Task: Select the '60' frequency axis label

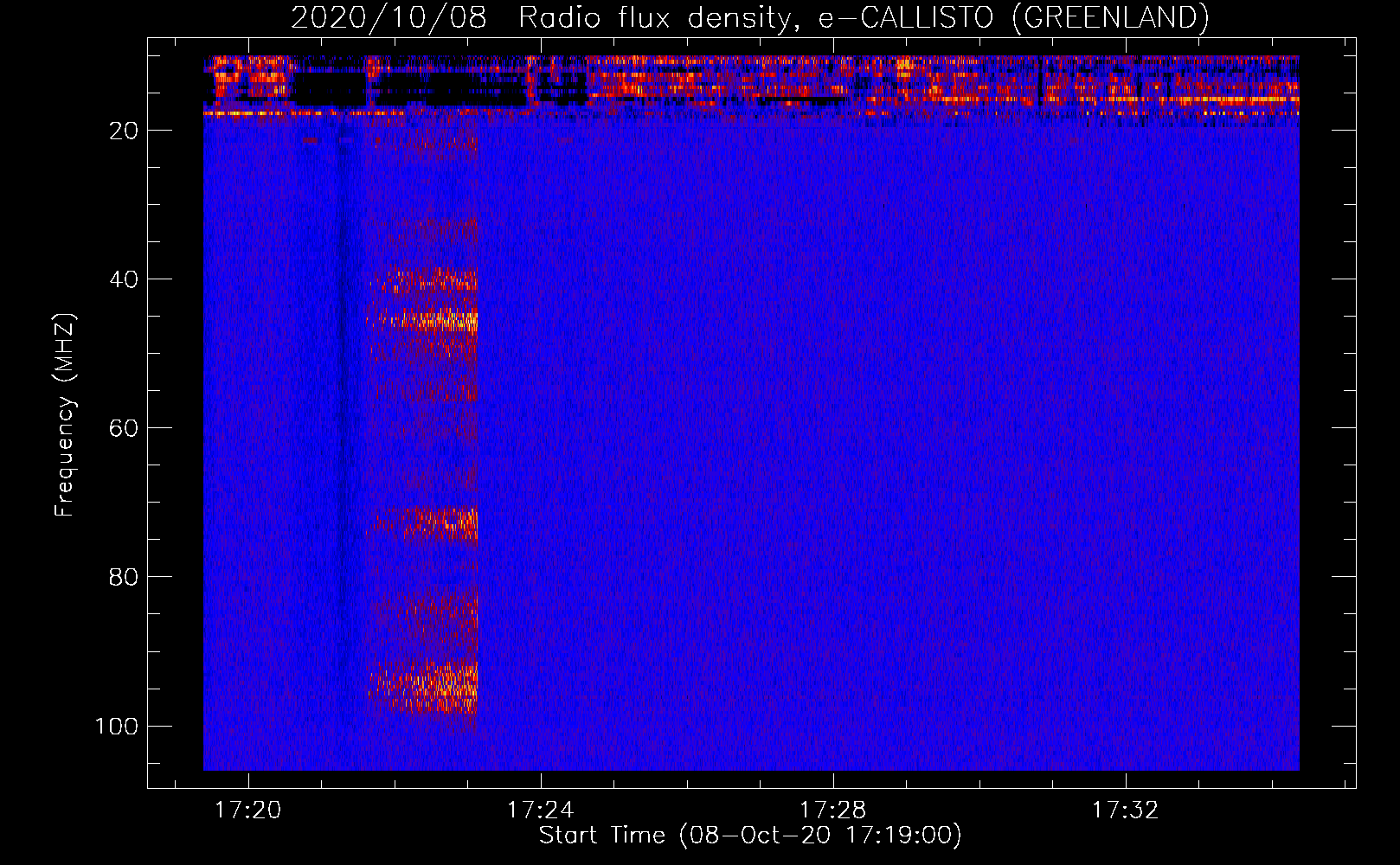Action: [124, 428]
